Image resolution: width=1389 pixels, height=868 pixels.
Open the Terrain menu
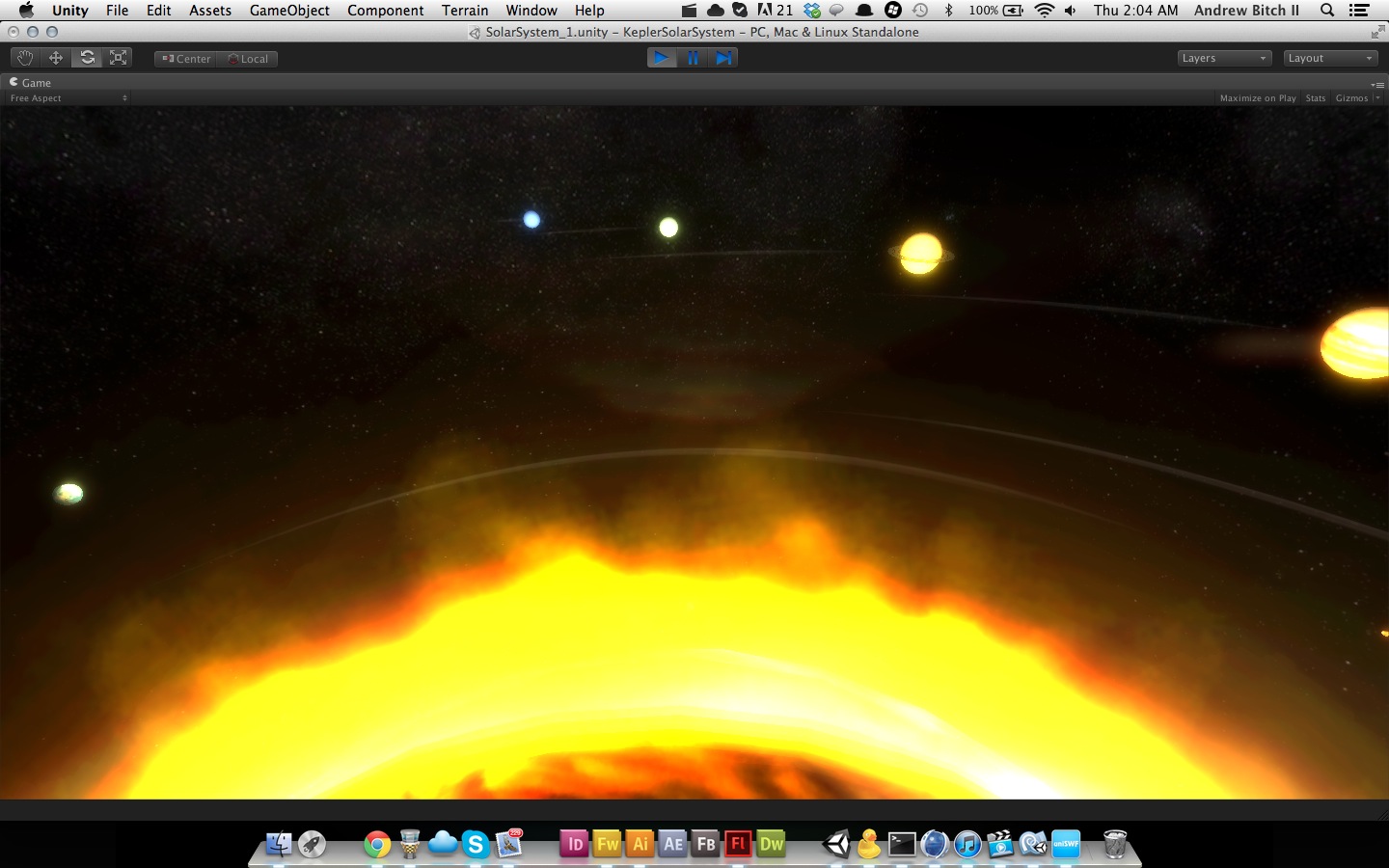click(x=465, y=11)
